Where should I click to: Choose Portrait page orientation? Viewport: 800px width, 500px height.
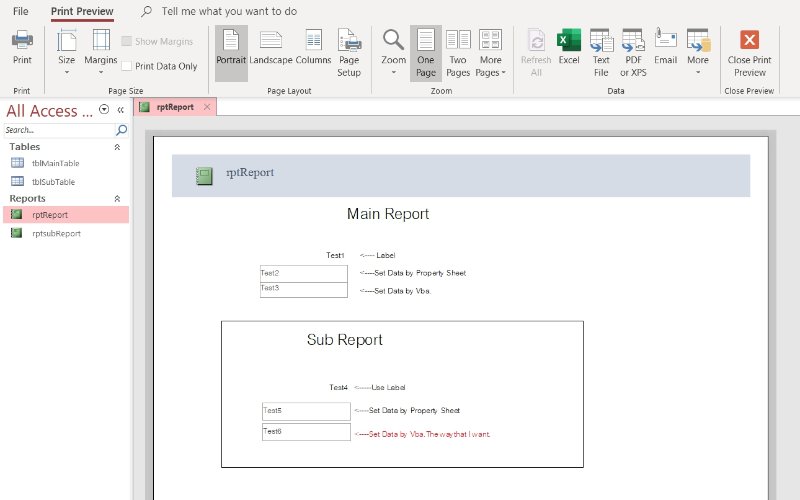click(x=231, y=47)
